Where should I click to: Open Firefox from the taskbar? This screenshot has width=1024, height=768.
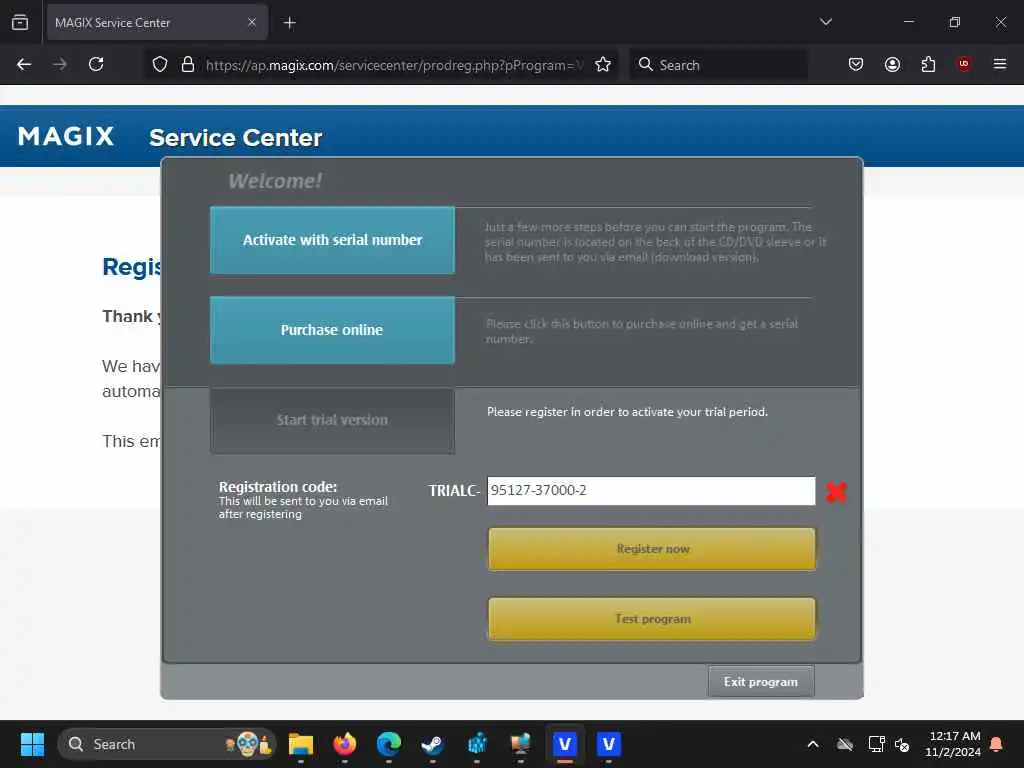345,744
